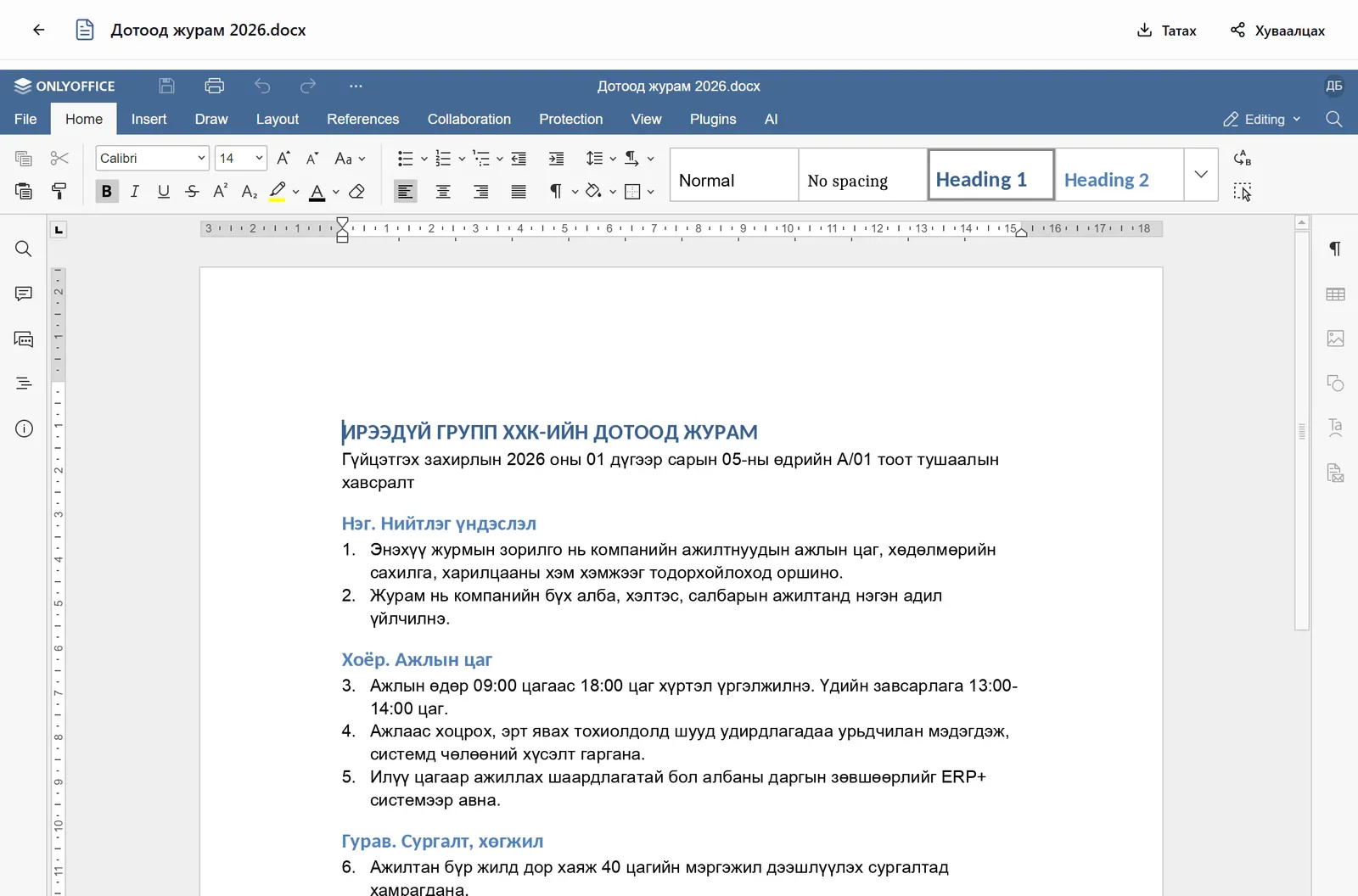Switch to the References tab
This screenshot has width=1358, height=896.
tap(362, 120)
